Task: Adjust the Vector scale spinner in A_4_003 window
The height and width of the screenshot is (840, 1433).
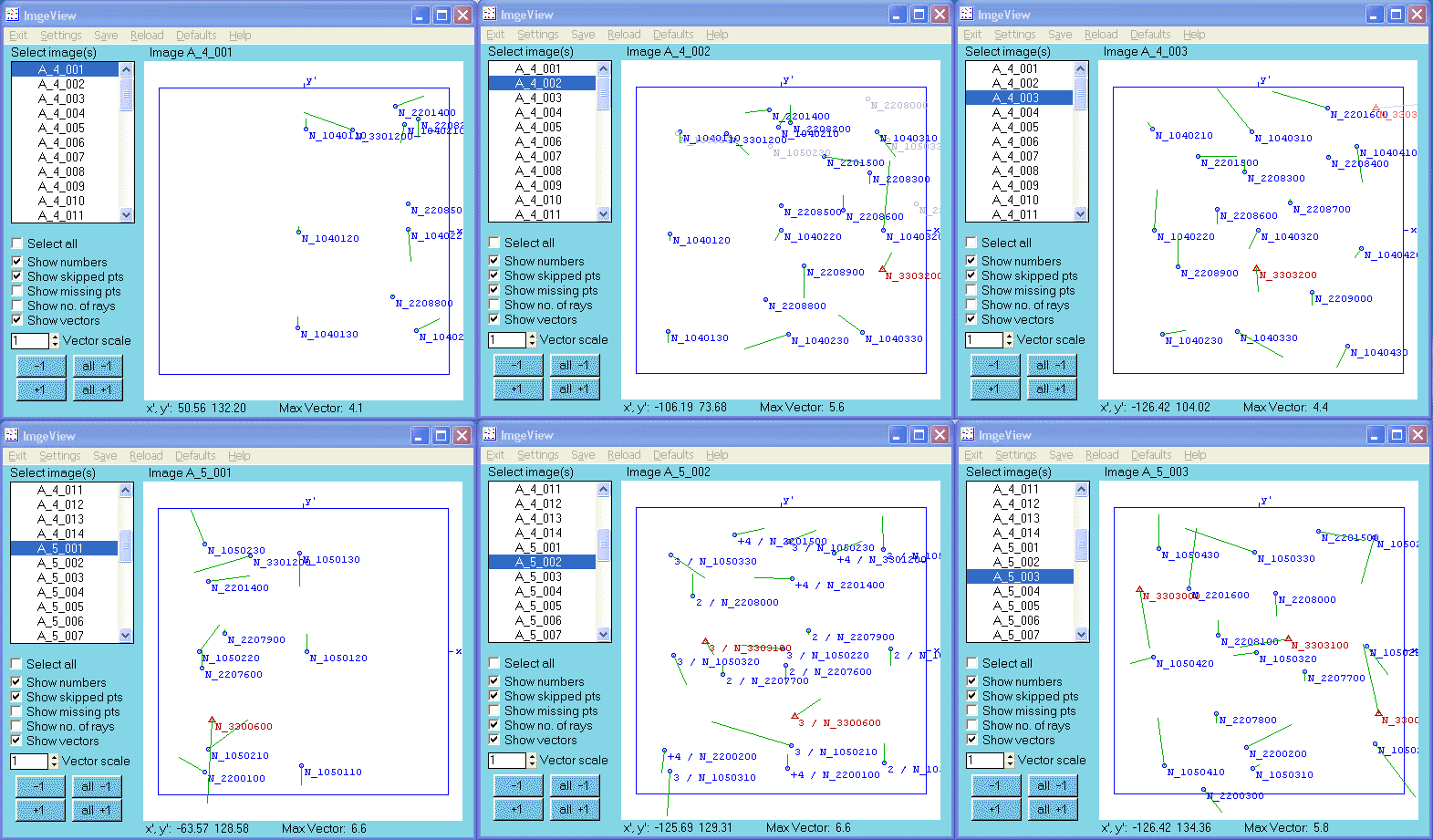Action: click(1009, 340)
